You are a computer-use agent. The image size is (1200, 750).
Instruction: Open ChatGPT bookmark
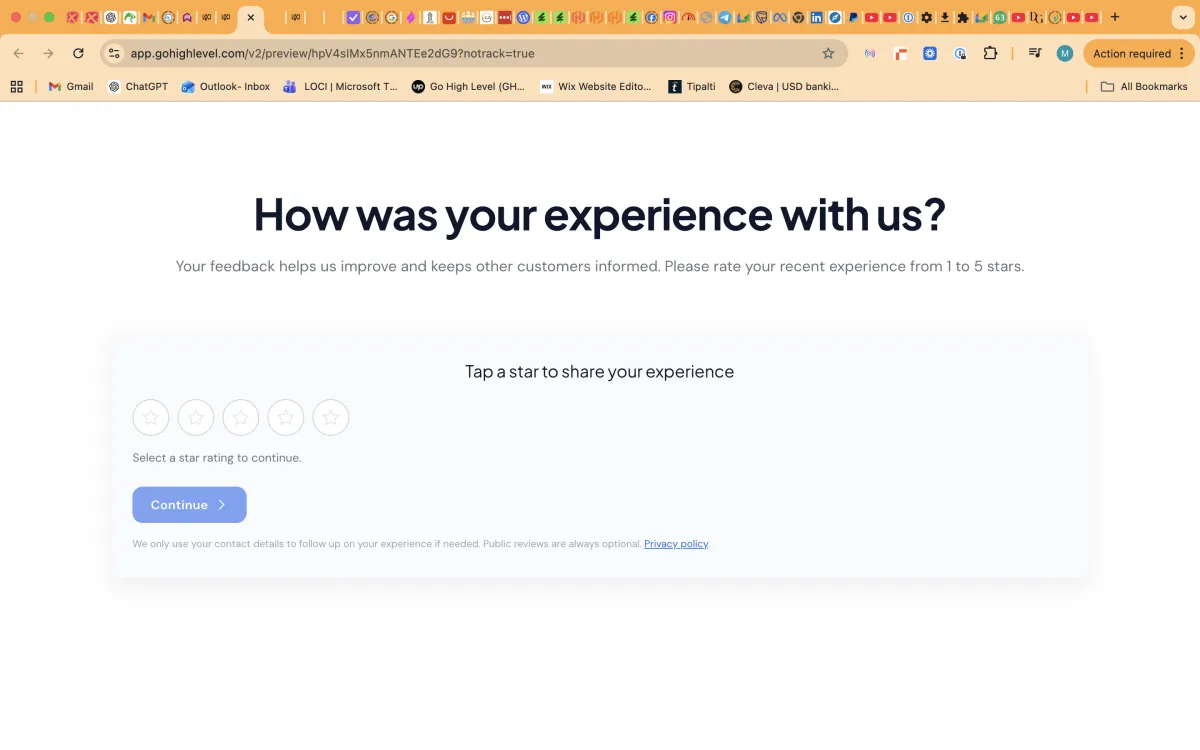click(x=138, y=87)
